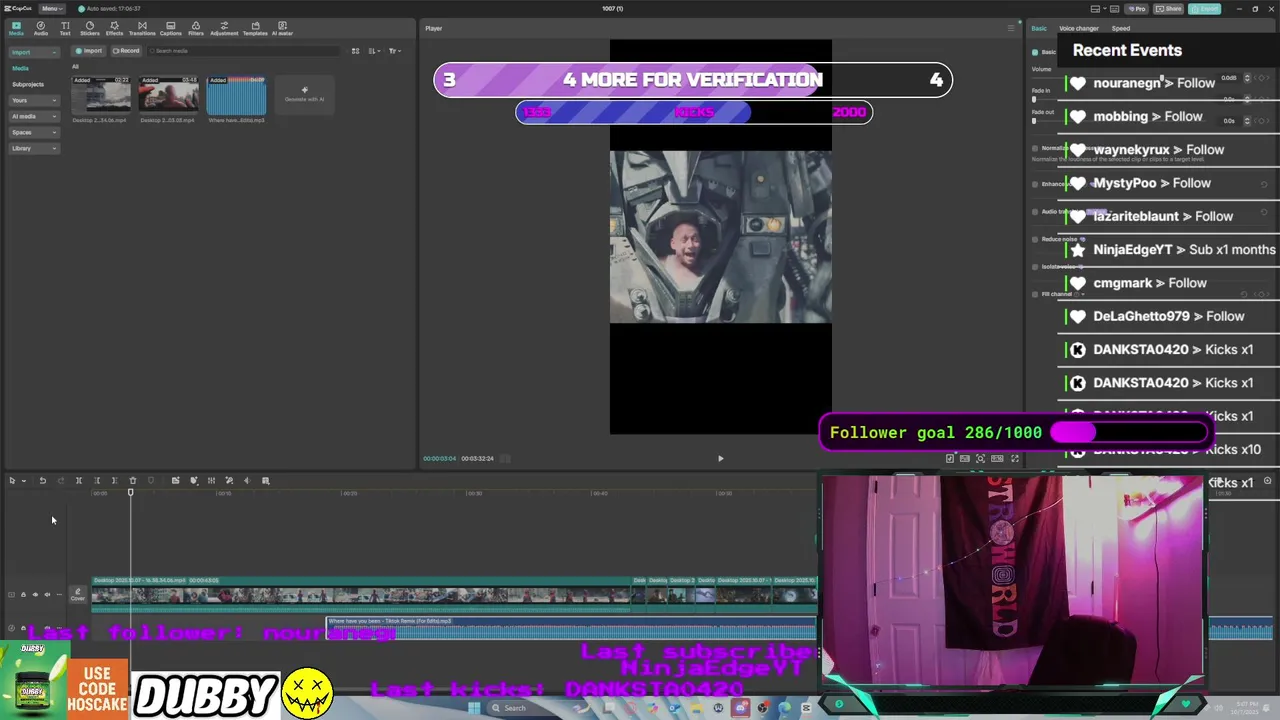The width and height of the screenshot is (1280, 720).
Task: Open the layout dropdown in title bar
Action: click(x=1105, y=9)
